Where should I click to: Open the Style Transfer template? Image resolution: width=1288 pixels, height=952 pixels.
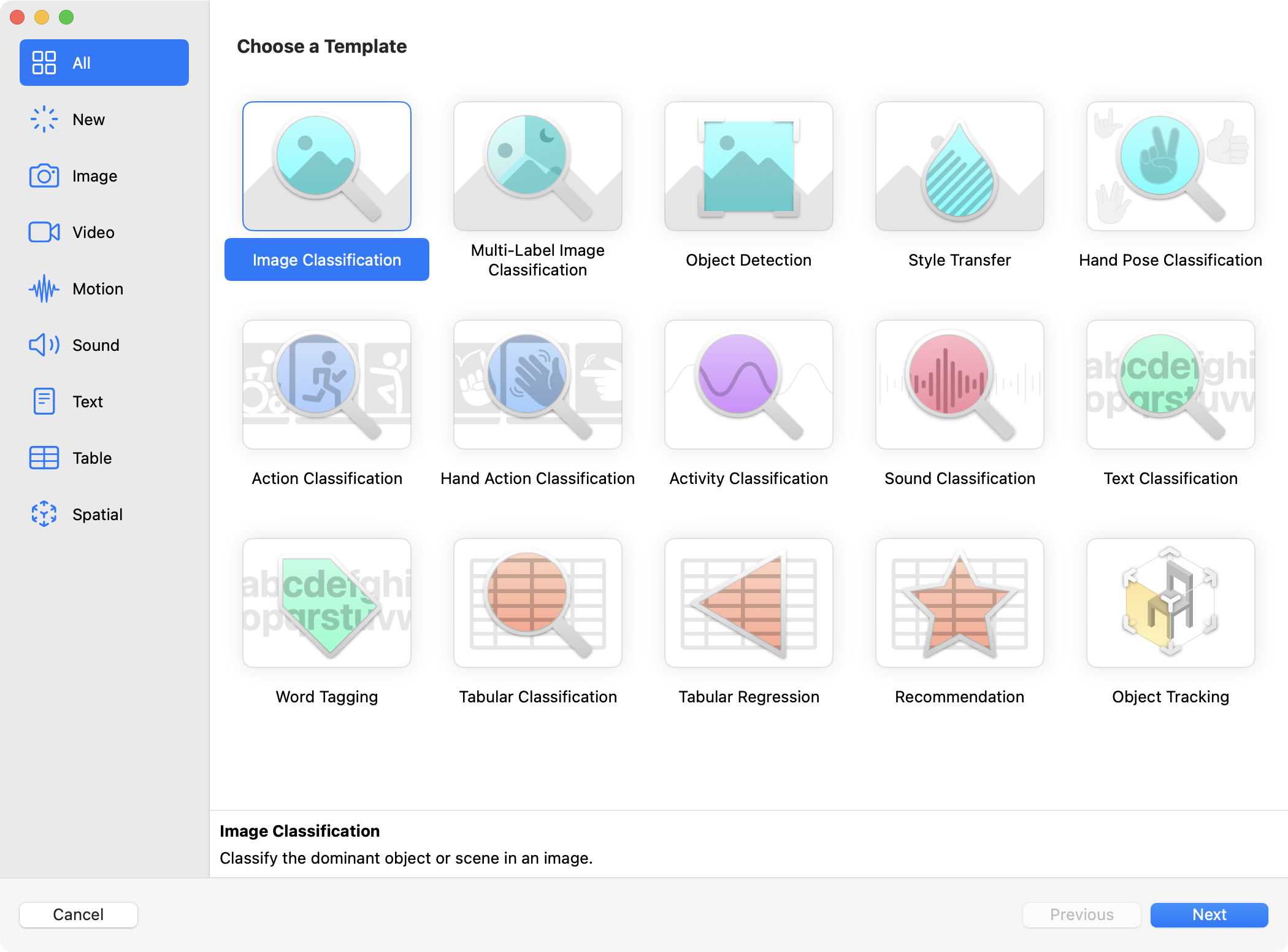[x=959, y=166]
